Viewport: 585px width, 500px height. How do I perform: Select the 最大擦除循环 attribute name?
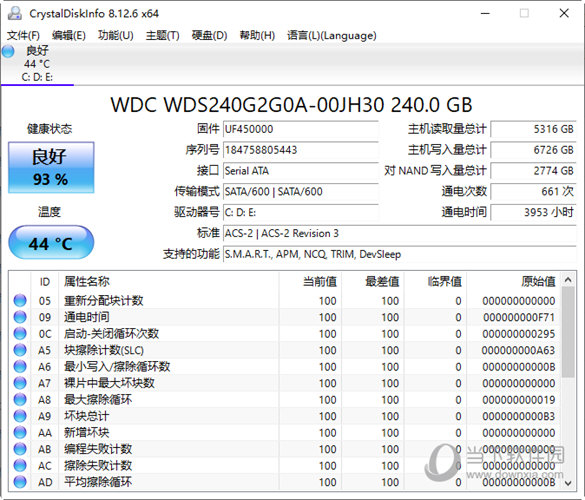coord(98,399)
